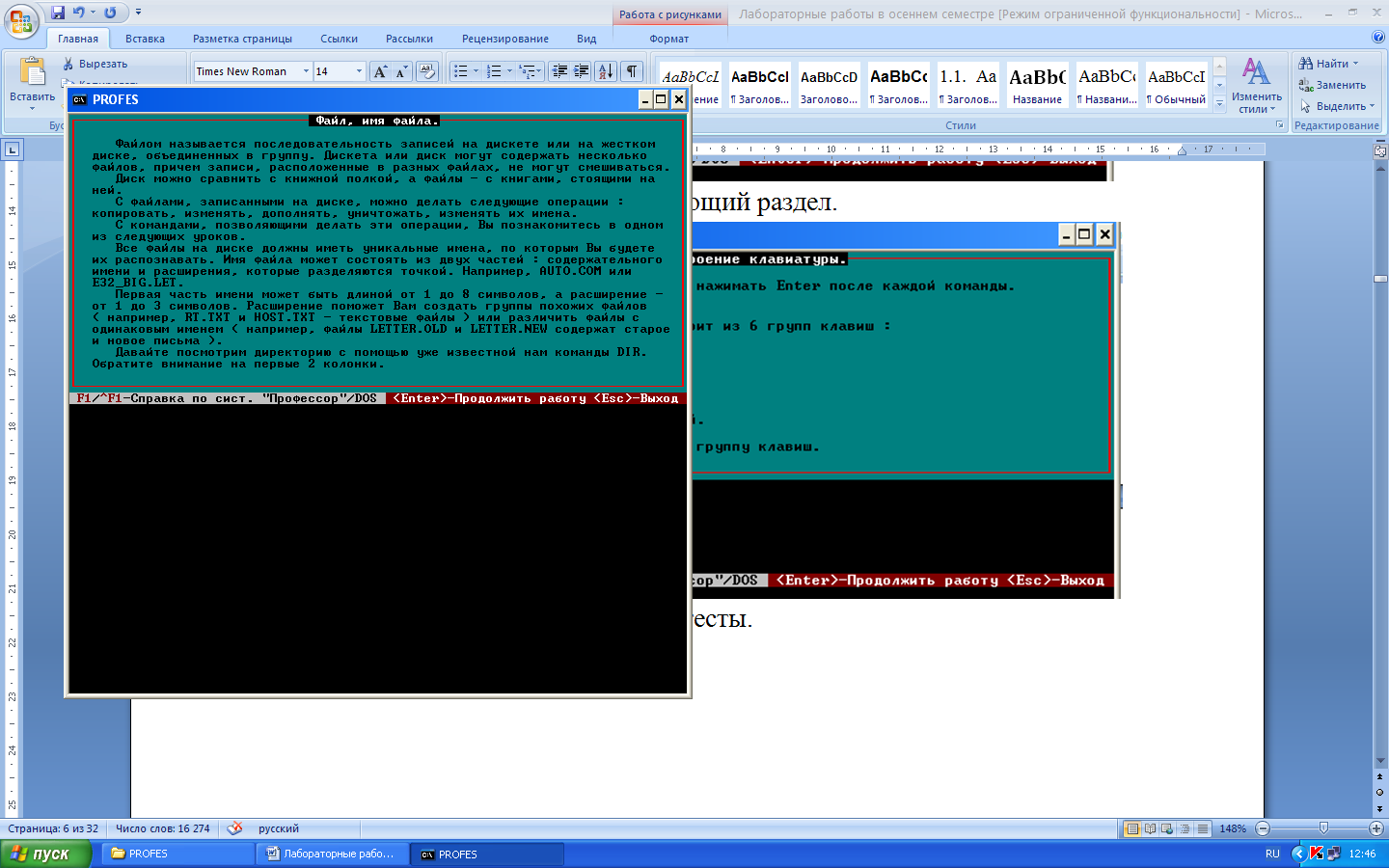
Task: Undo the last action in Word
Action: [x=79, y=13]
